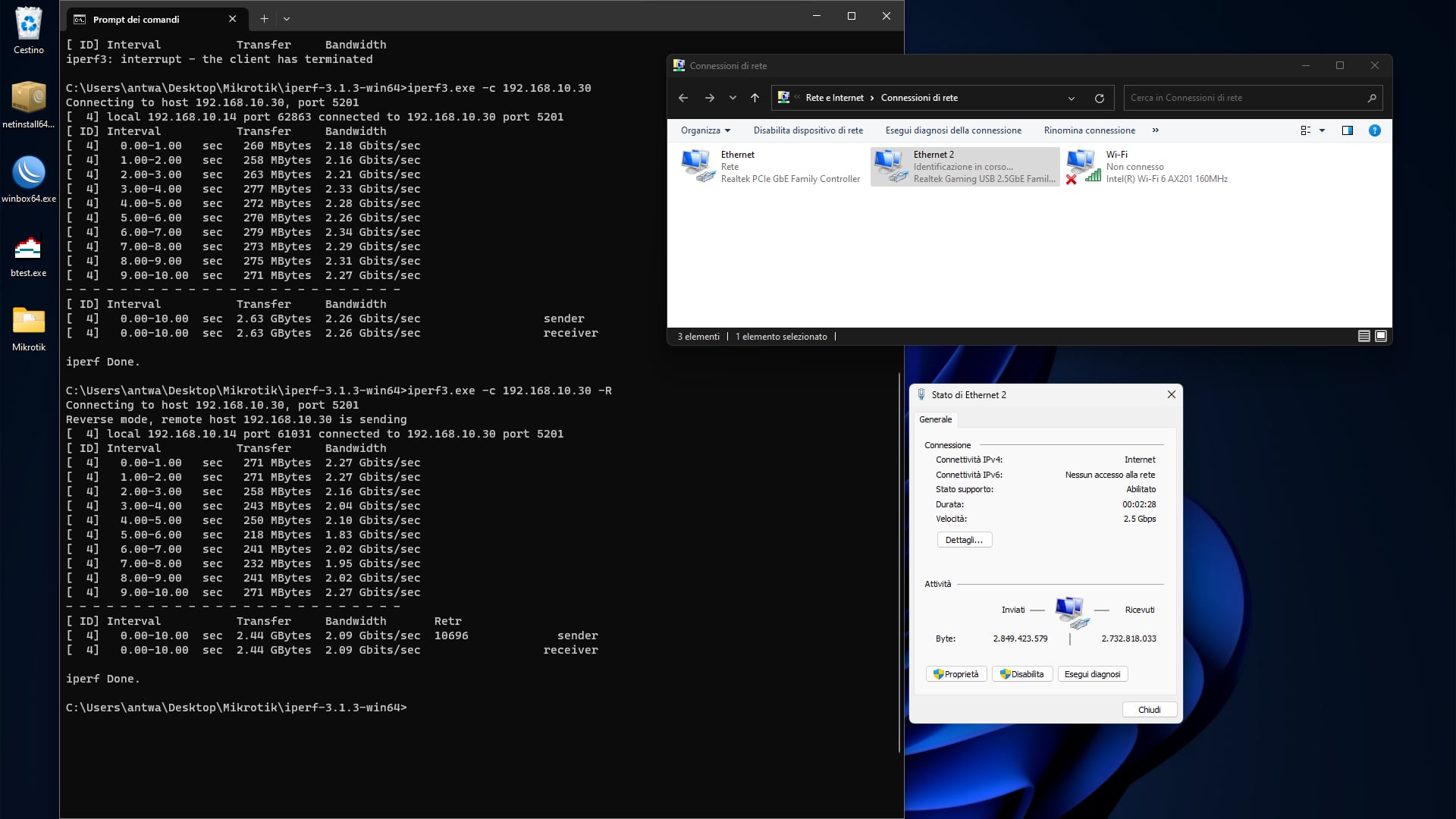
Task: Select the Wi-Fi network adapter
Action: [x=1147, y=167]
